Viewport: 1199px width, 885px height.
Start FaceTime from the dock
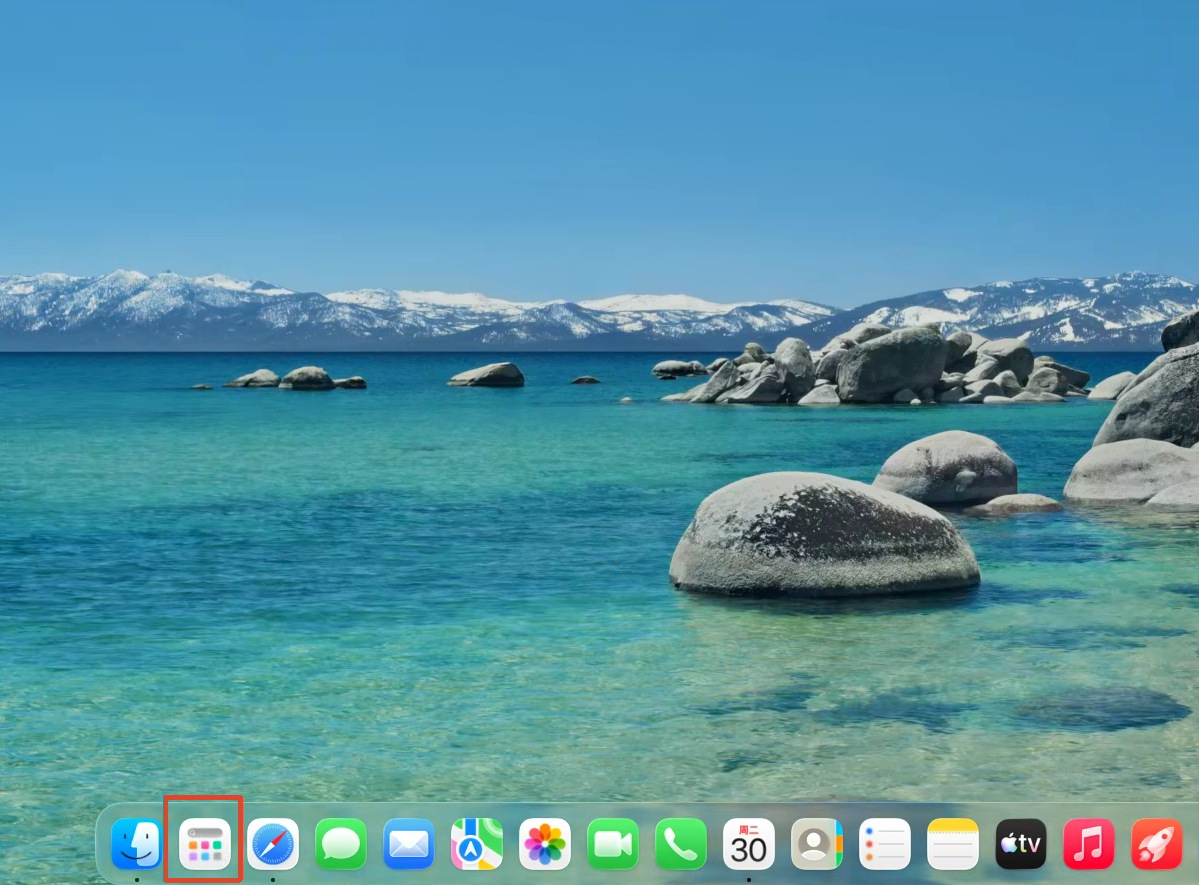coord(612,844)
